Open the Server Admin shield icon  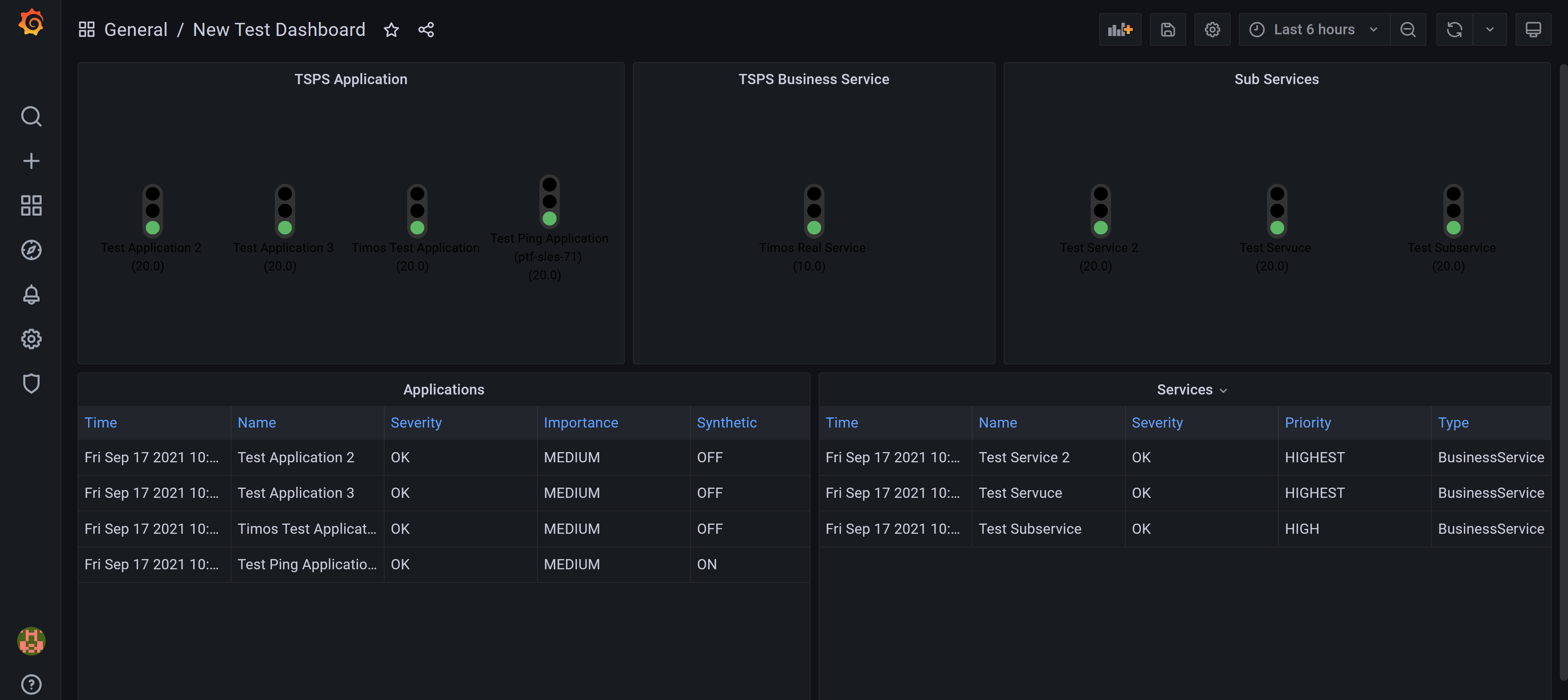coord(31,383)
